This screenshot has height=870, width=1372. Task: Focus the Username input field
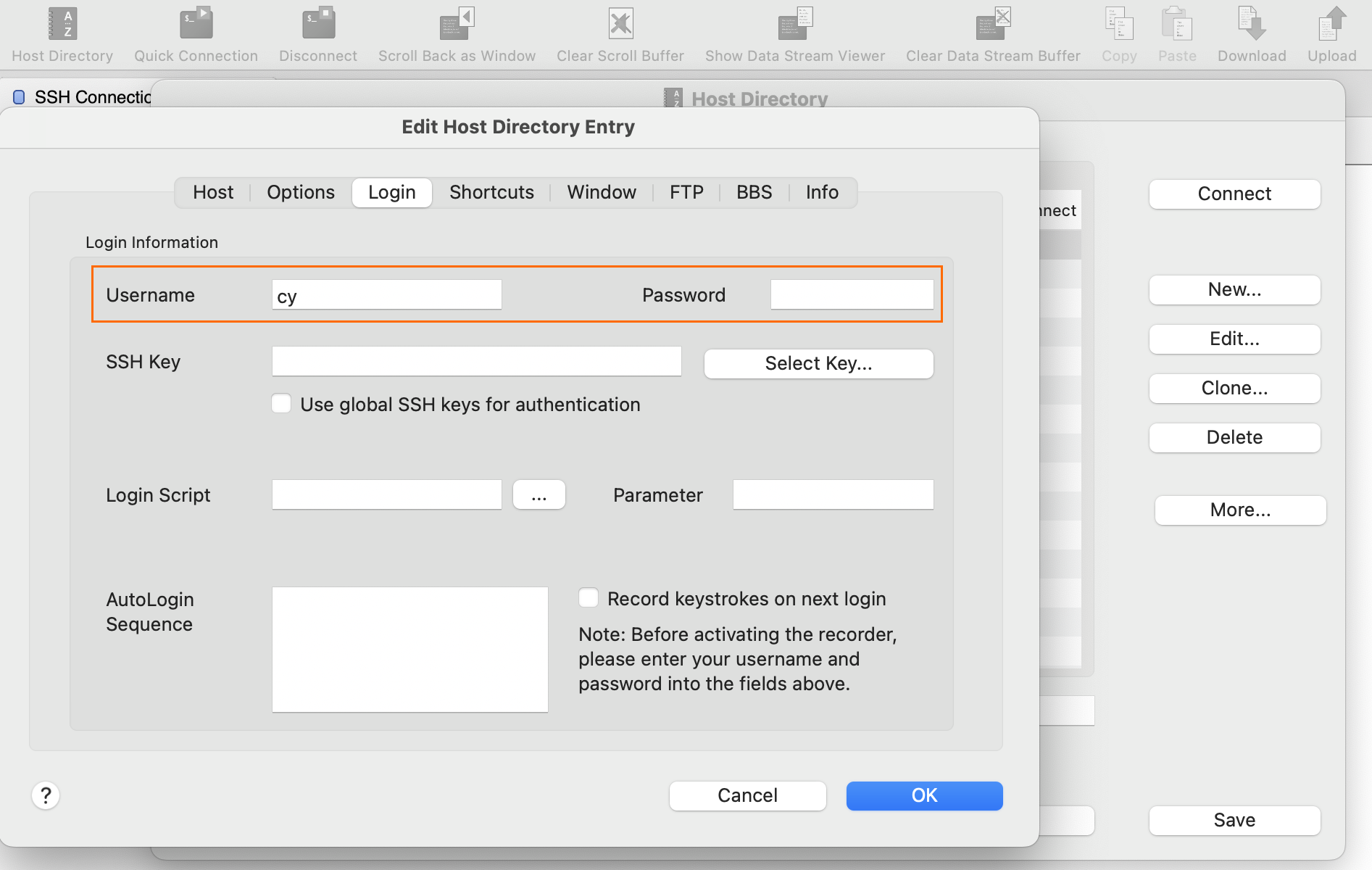point(387,295)
